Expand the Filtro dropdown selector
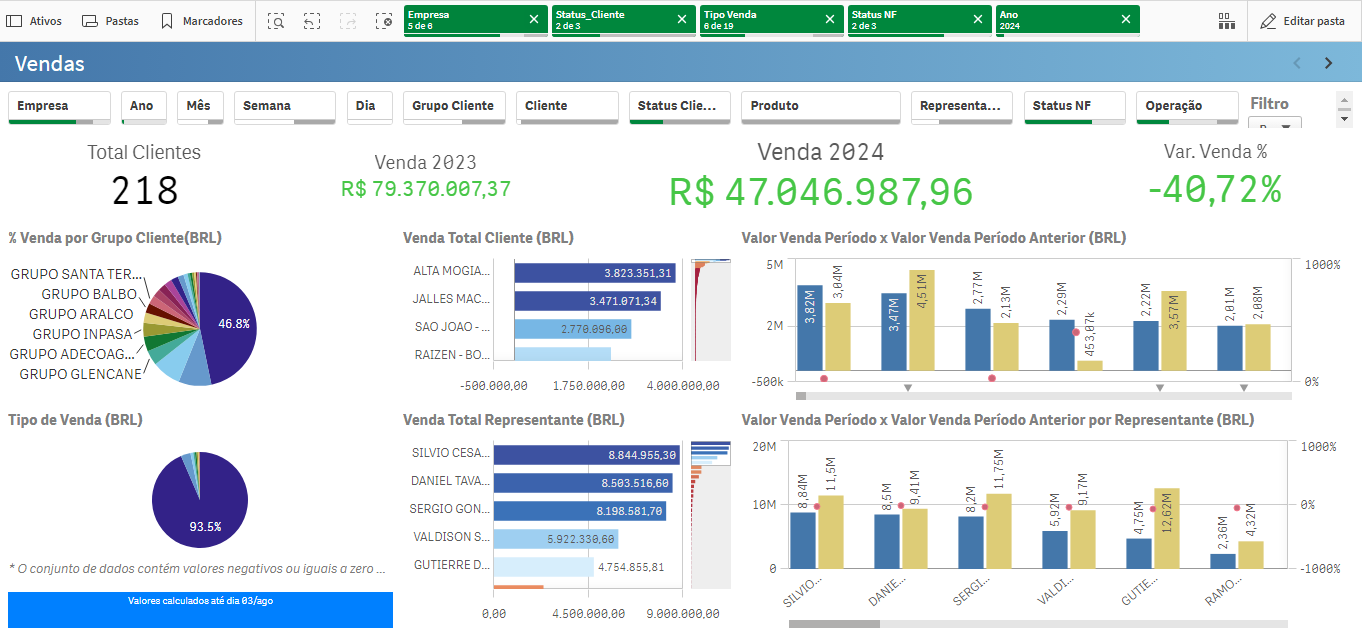Image resolution: width=1362 pixels, height=636 pixels. pyautogui.click(x=1275, y=124)
